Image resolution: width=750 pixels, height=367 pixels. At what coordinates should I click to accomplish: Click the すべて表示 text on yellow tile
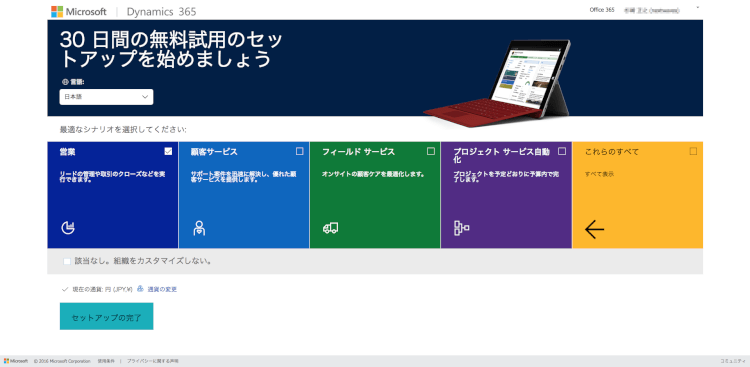click(599, 174)
